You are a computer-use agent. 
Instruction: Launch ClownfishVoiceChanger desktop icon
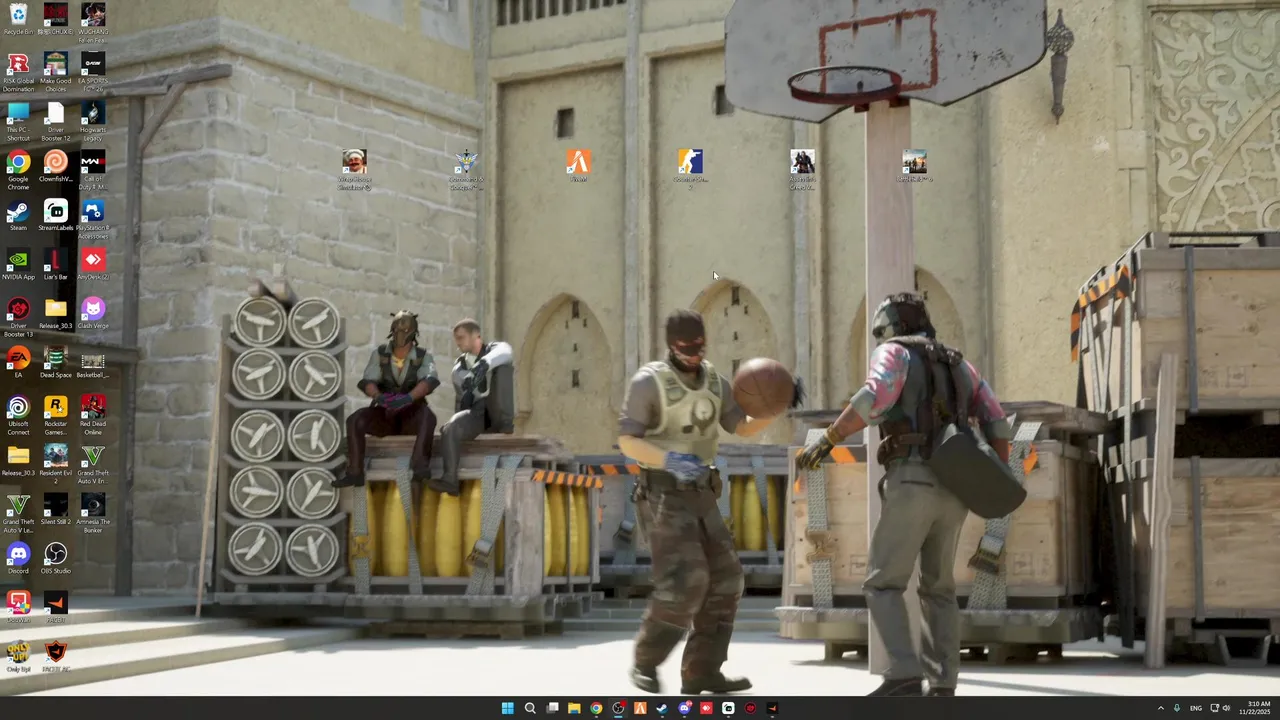click(x=55, y=167)
